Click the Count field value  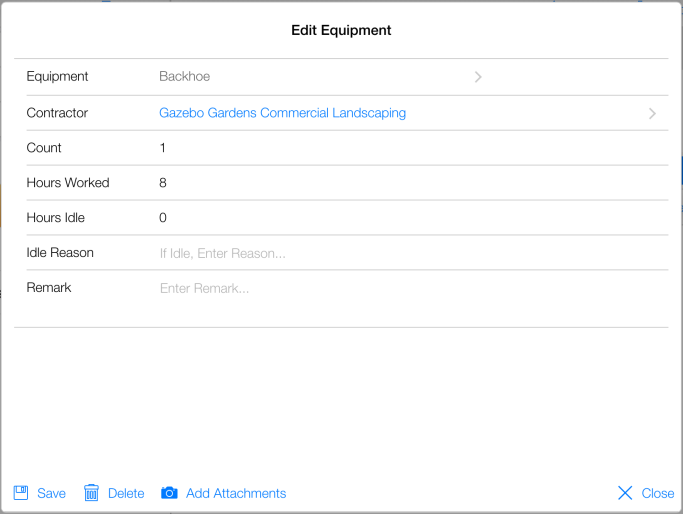point(163,148)
